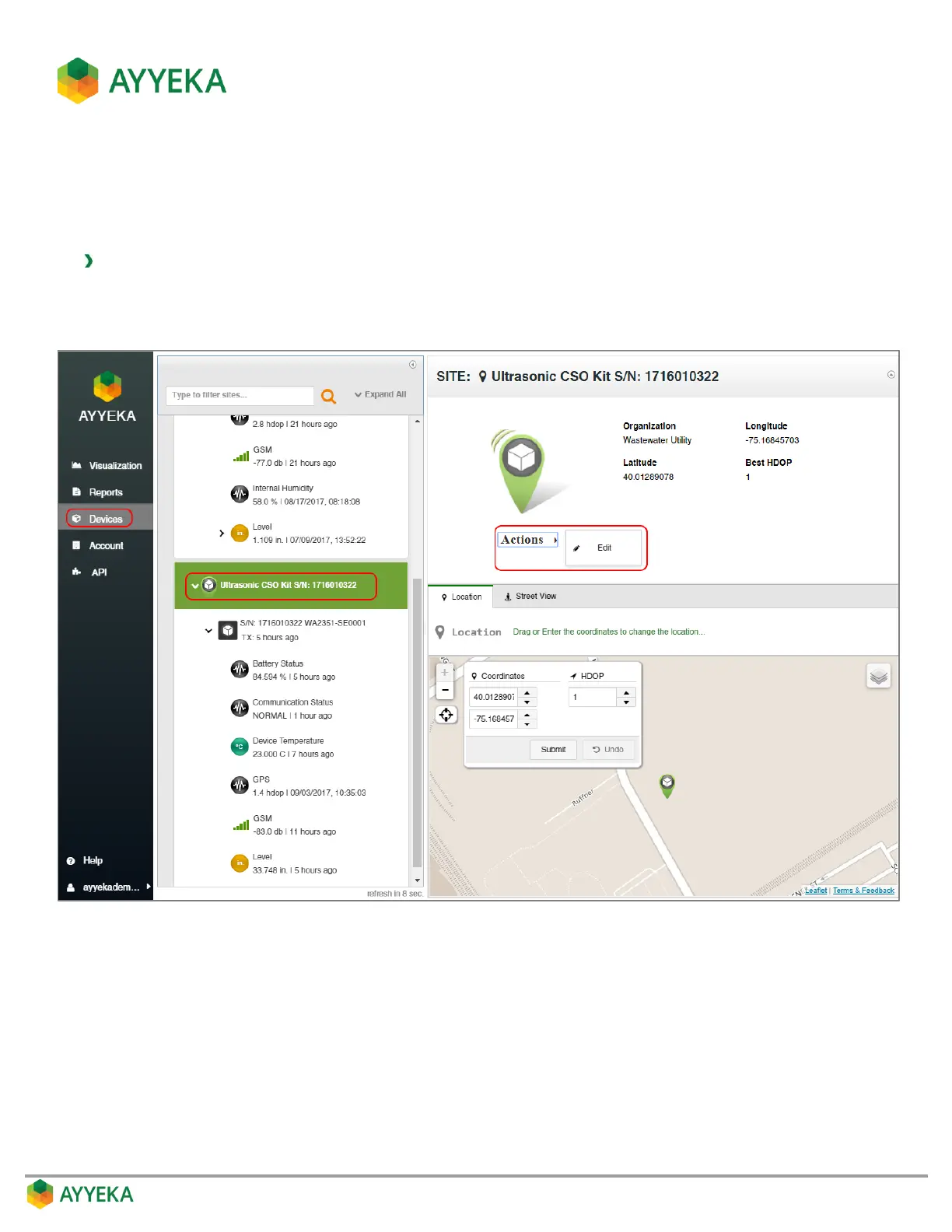Increase longitude with up stepper

coord(527,715)
